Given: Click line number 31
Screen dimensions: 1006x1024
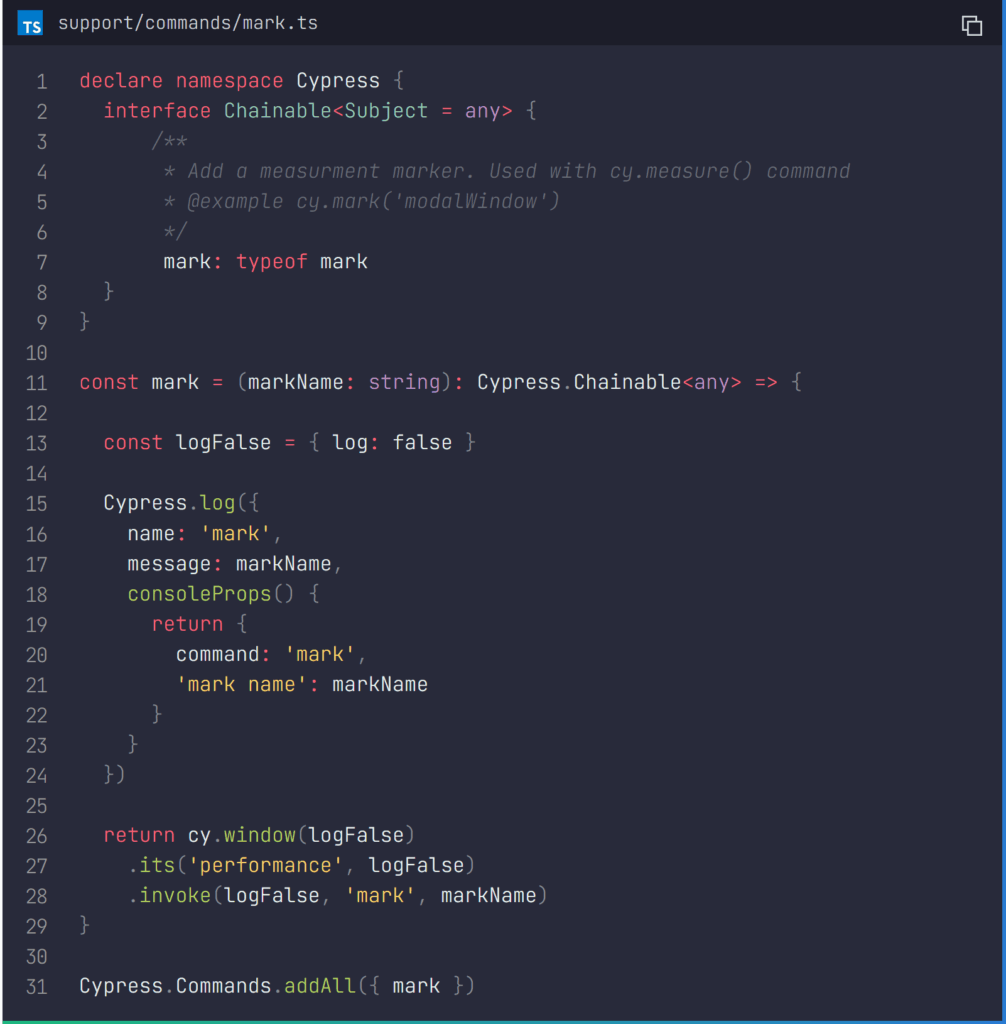Looking at the screenshot, I should pyautogui.click(x=37, y=986).
